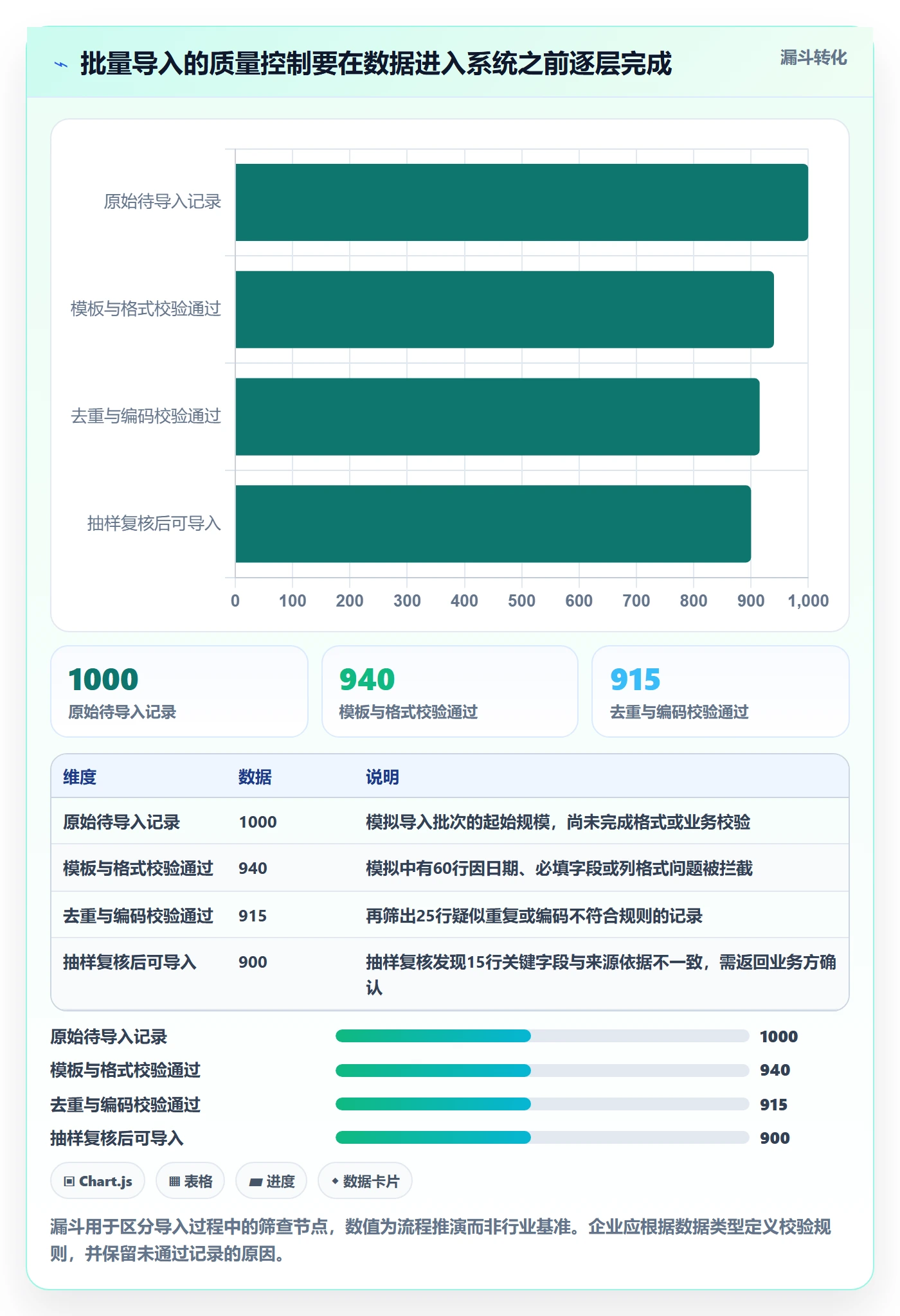Click the chart y-axis label 抽样复核后可导入
Screen dimensions: 900x1316
coord(154,524)
